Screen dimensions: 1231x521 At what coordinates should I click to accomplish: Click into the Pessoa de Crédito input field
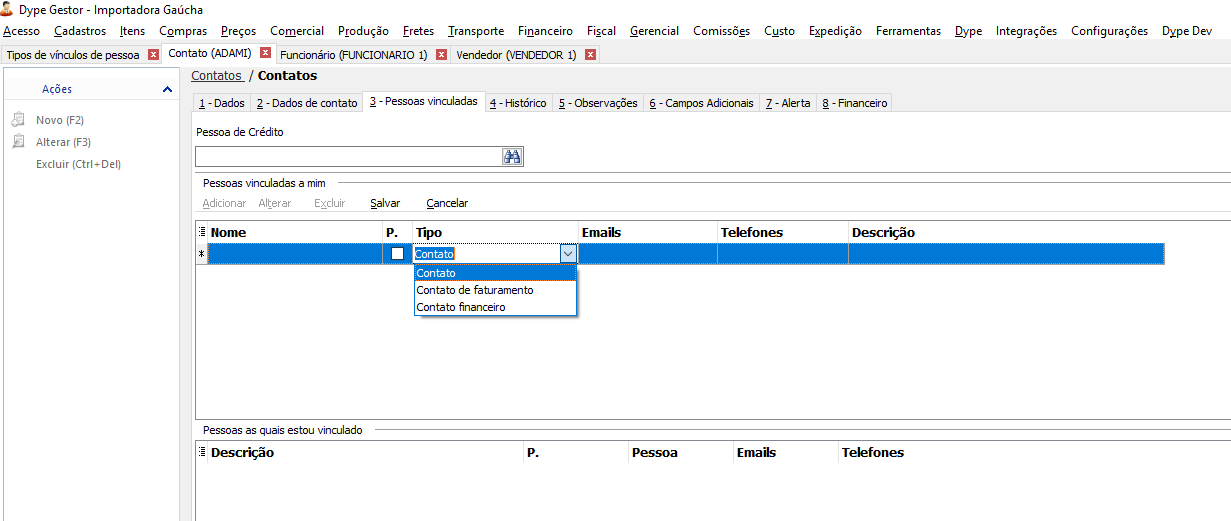[348, 157]
